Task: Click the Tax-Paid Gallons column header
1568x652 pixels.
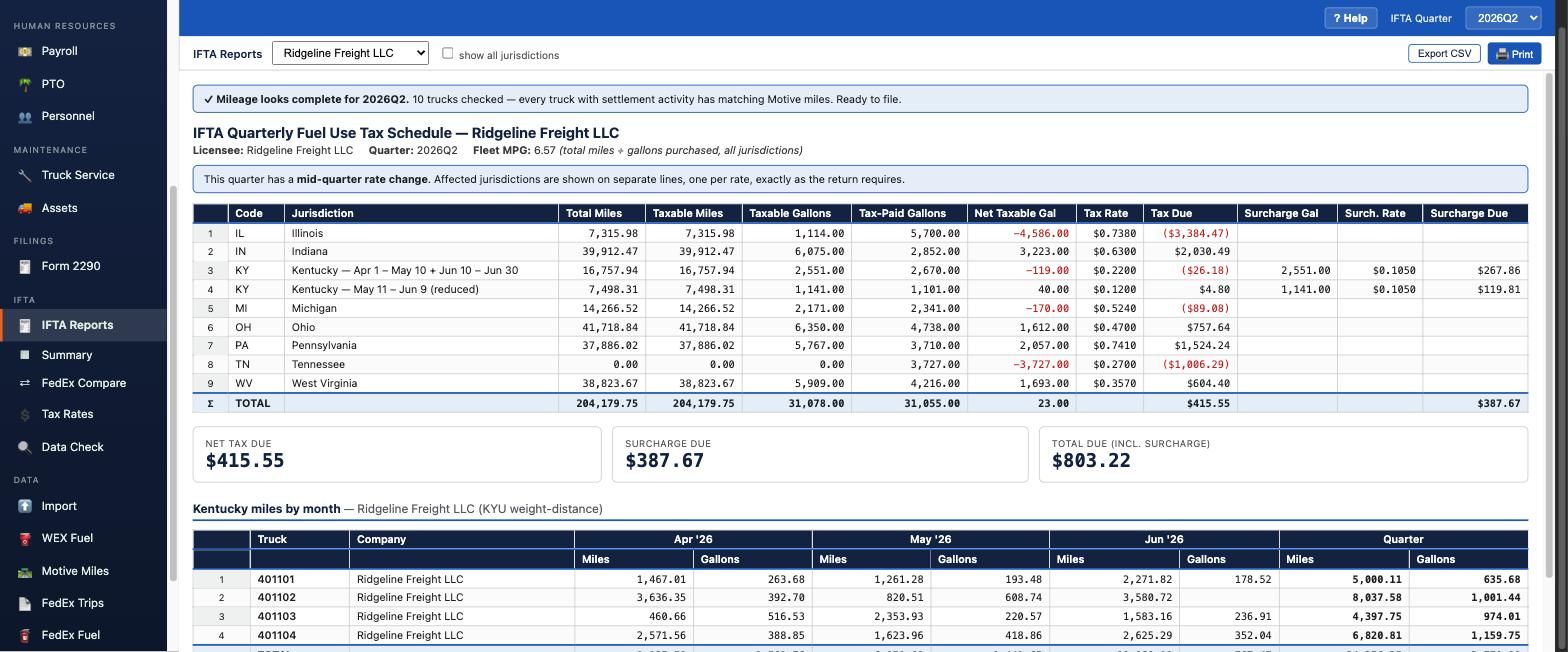Action: click(909, 213)
